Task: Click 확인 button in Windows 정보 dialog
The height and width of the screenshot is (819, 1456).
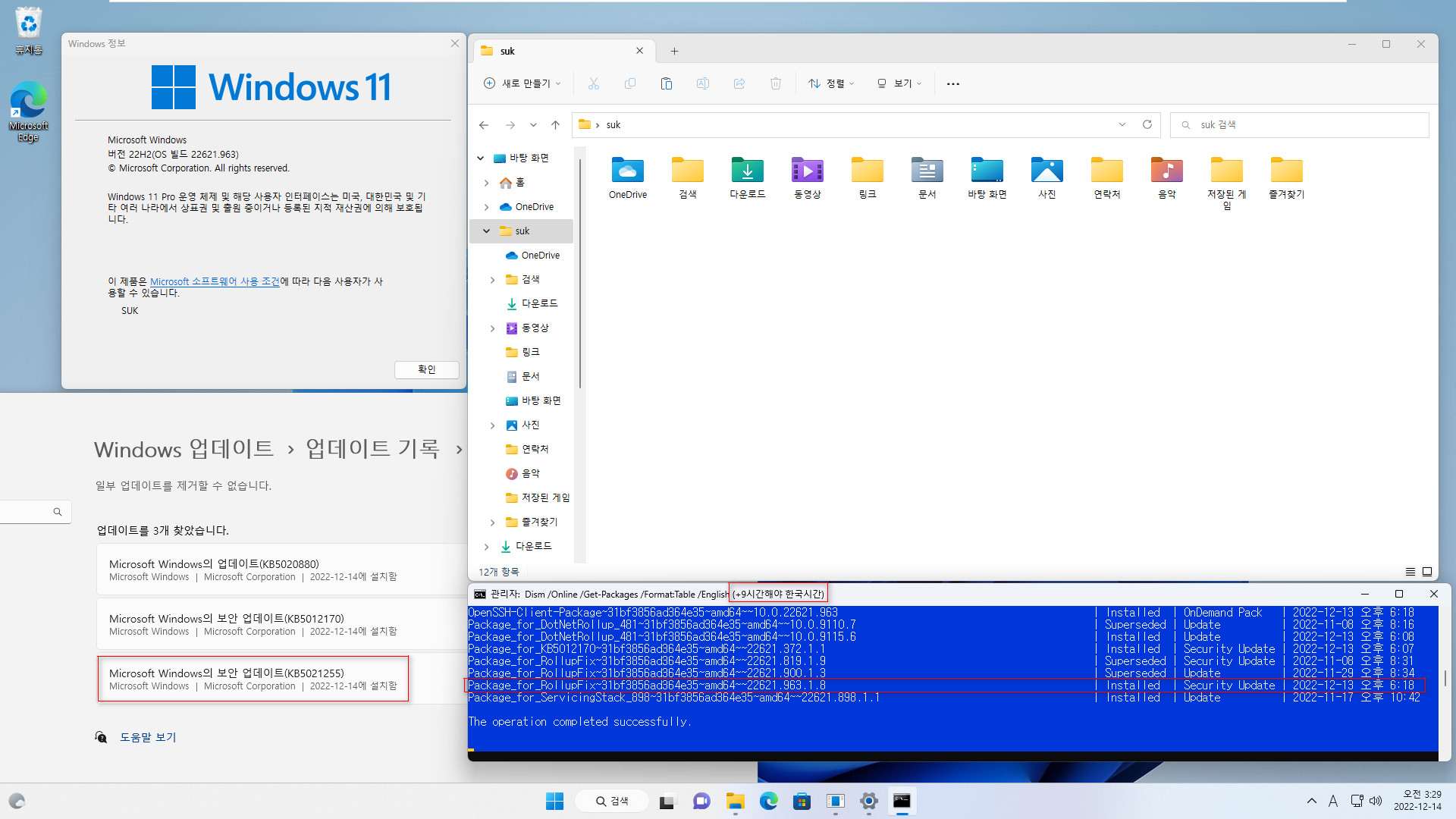Action: point(427,369)
